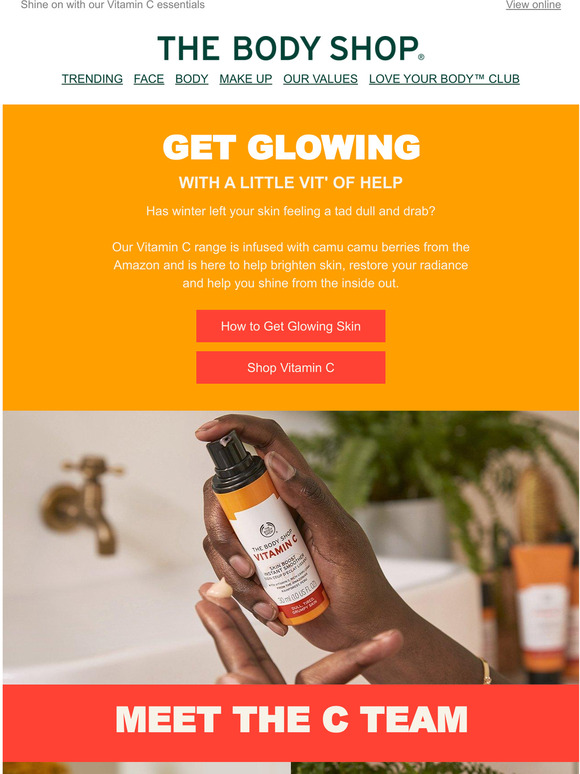Click the WITH A LITTLE VIT' OF HELP subheading

click(291, 183)
